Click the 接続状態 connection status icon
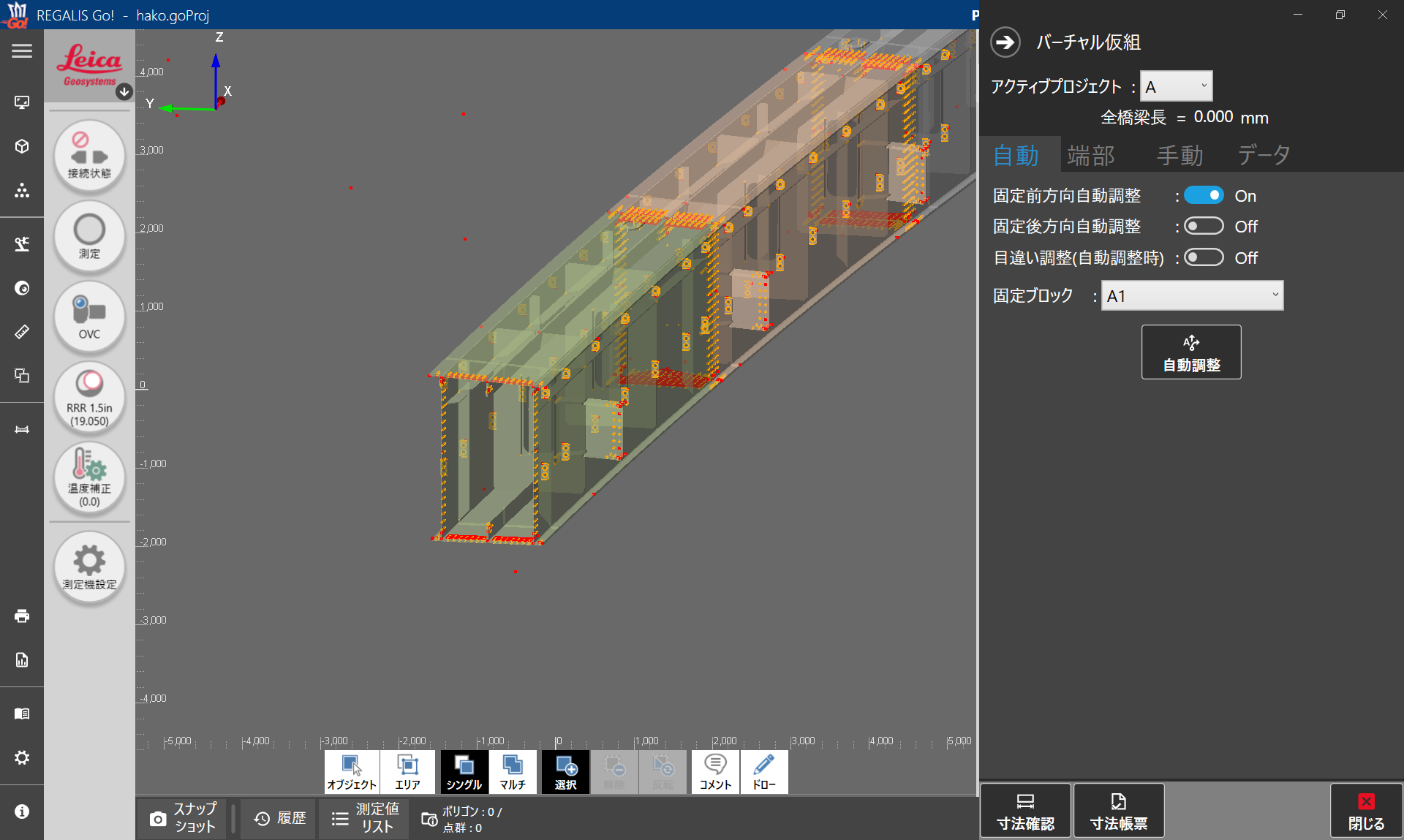The image size is (1404, 840). click(89, 156)
